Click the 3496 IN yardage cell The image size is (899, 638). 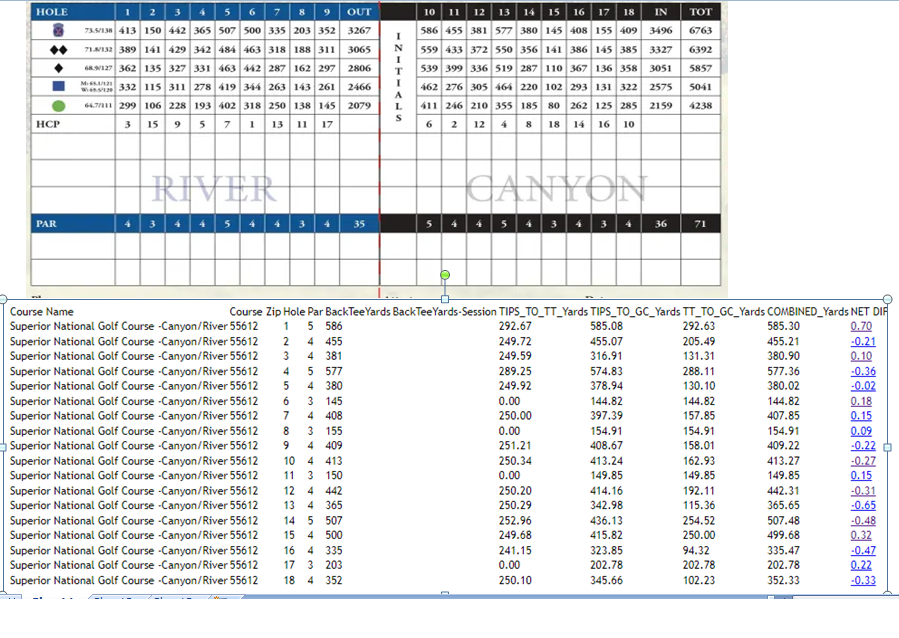(661, 30)
